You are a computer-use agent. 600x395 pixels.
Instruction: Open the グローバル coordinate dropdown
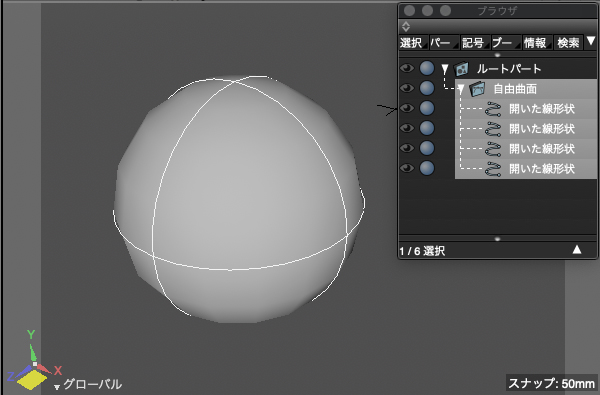point(88,384)
